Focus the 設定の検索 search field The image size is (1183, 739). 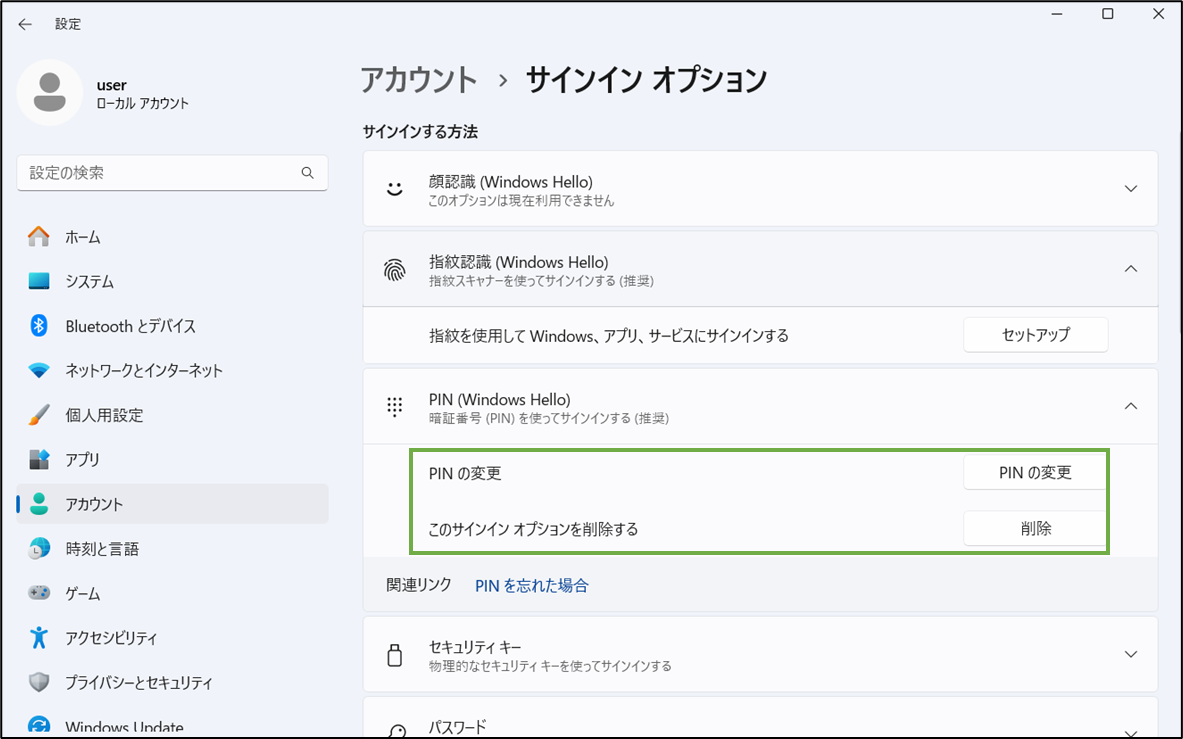[x=172, y=173]
